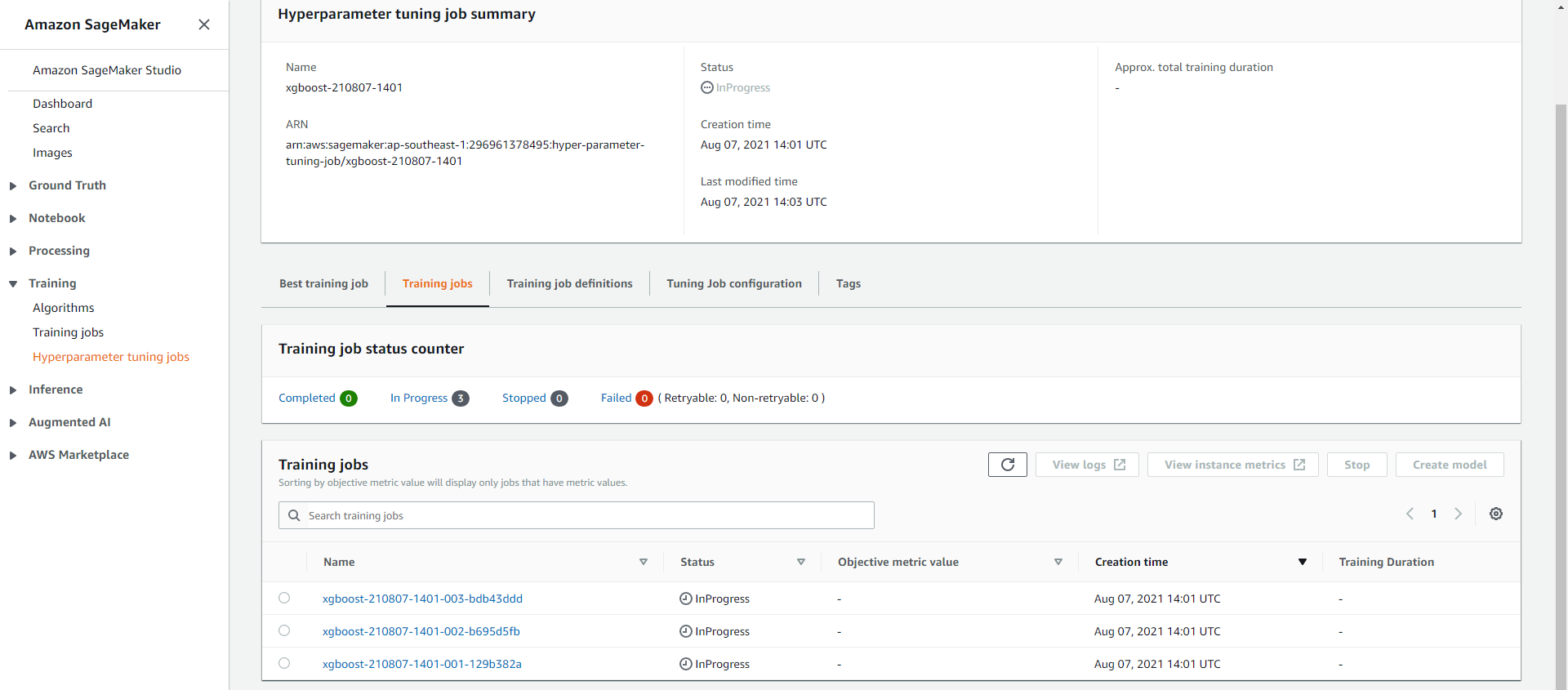Image resolution: width=1568 pixels, height=690 pixels.
Task: Expand Augmented AI section
Action: pos(13,422)
